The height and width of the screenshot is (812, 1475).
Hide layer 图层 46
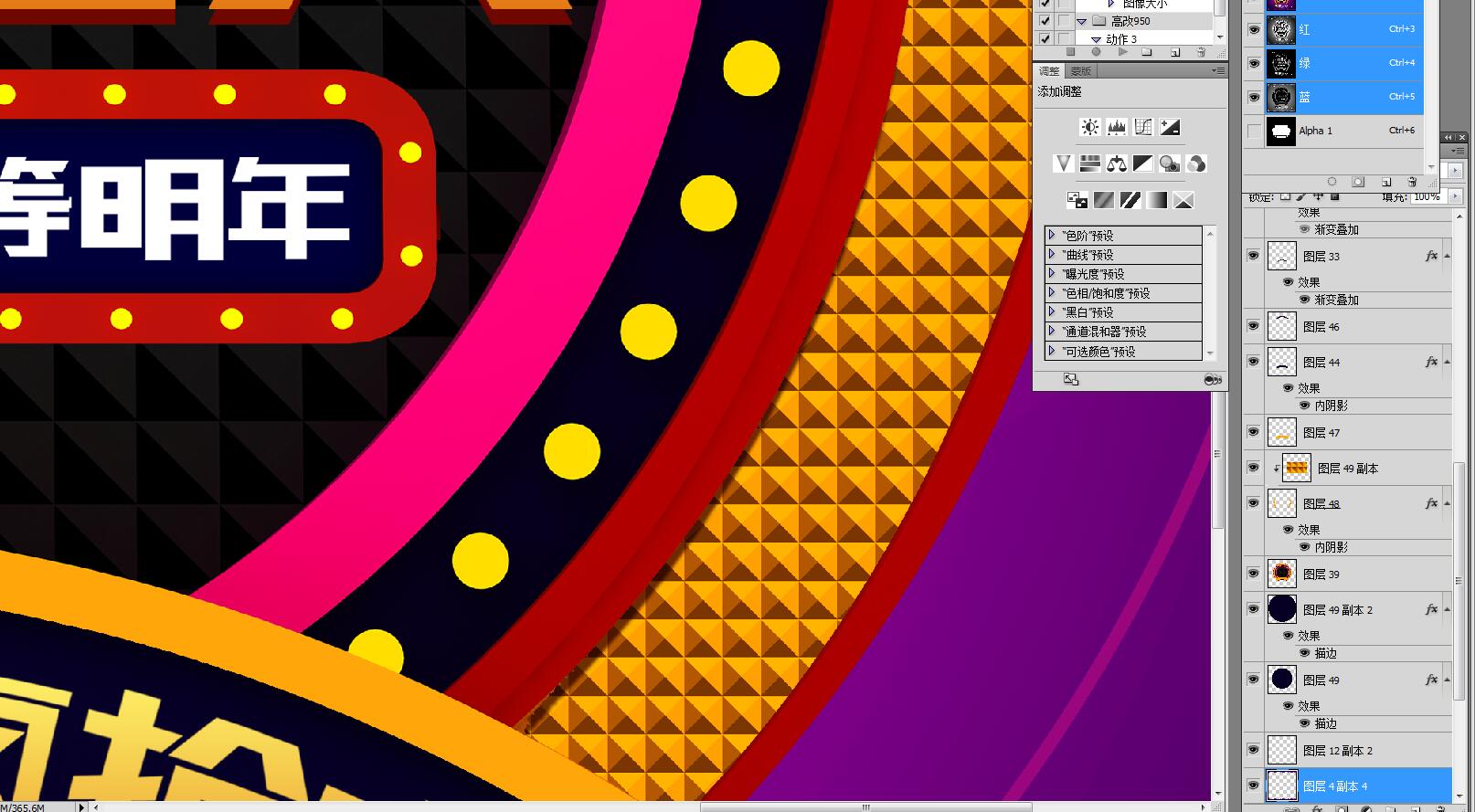1253,326
